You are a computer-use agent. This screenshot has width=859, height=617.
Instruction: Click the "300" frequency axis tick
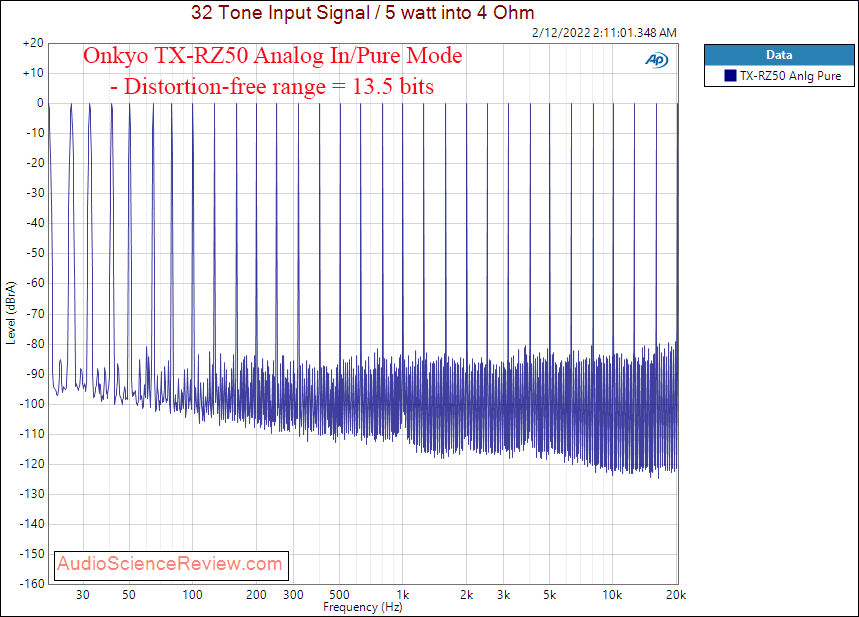tap(293, 595)
